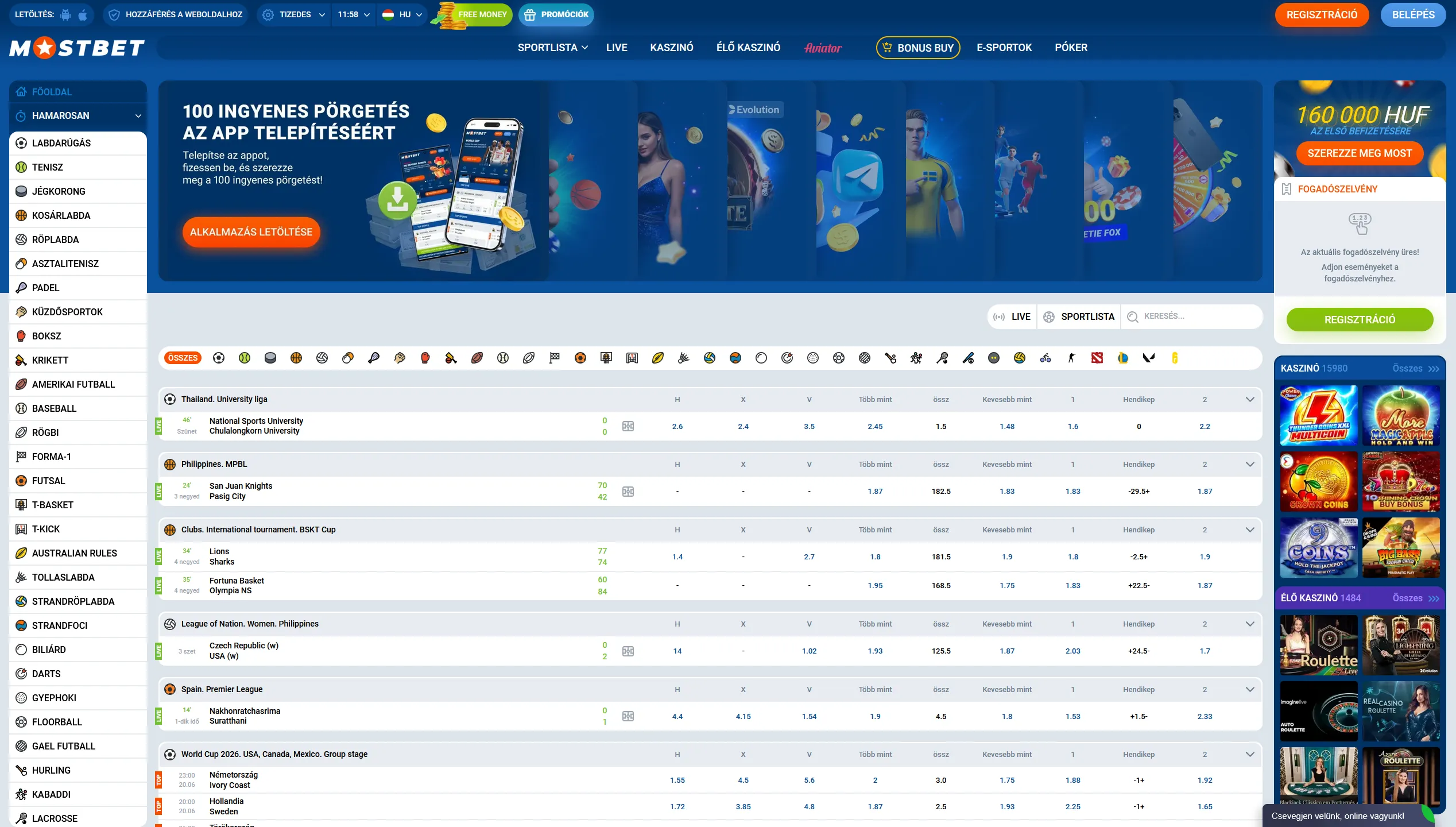Switch the events list to SPORTLISTA
The image size is (1456, 827).
1079,316
